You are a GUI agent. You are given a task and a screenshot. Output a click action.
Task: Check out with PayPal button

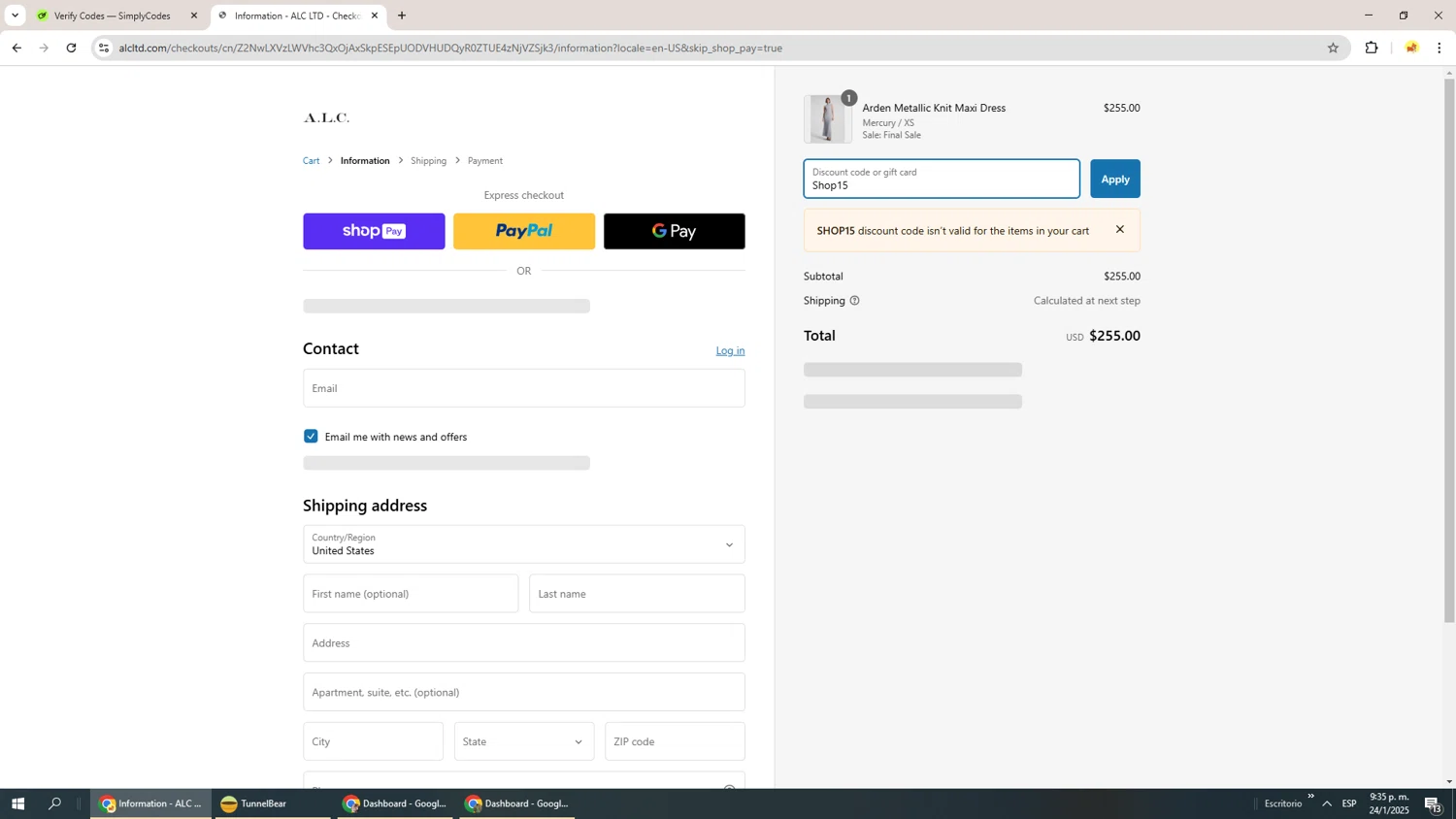point(524,231)
